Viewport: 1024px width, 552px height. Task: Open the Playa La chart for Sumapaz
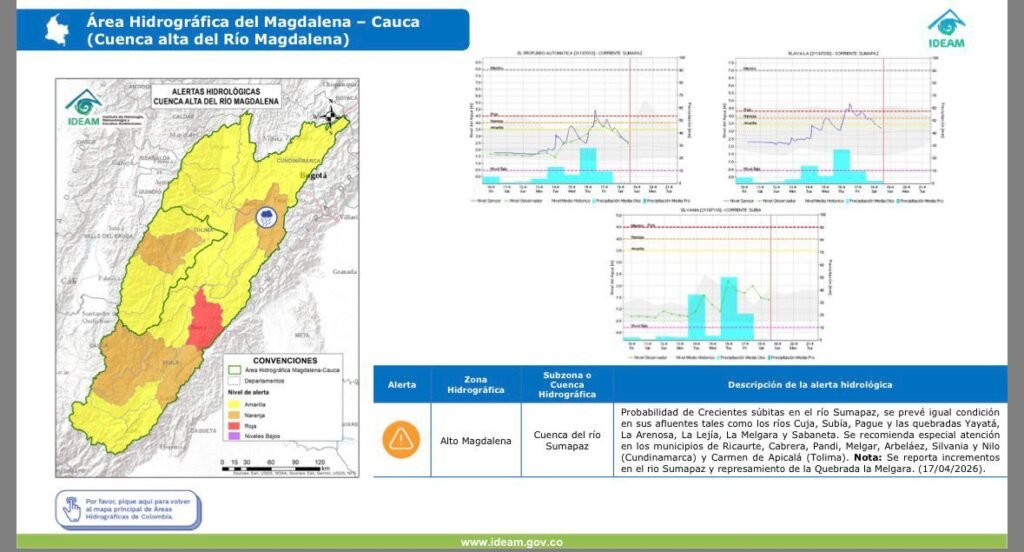coord(828,123)
